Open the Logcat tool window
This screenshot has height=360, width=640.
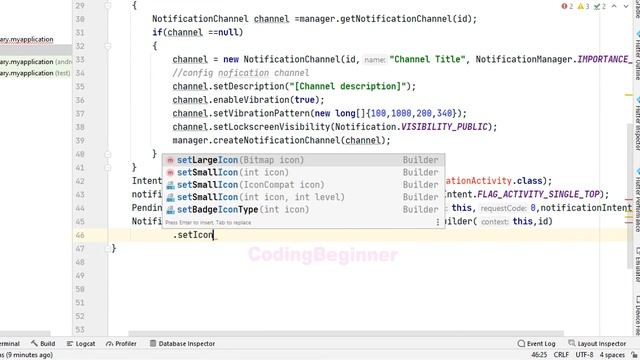81,344
